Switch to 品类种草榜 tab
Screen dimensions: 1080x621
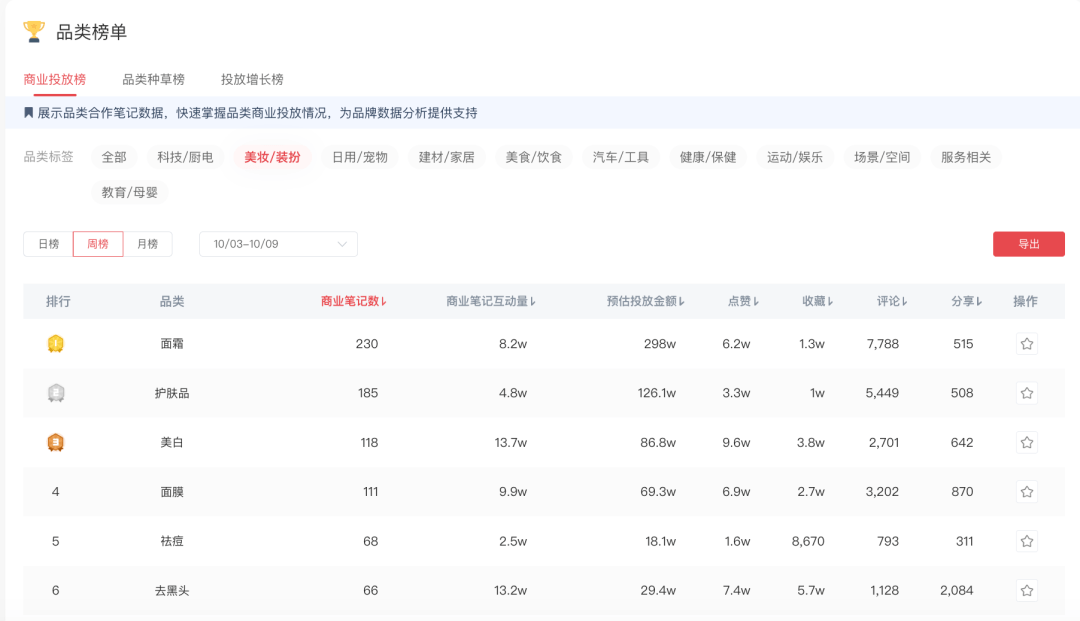153,79
